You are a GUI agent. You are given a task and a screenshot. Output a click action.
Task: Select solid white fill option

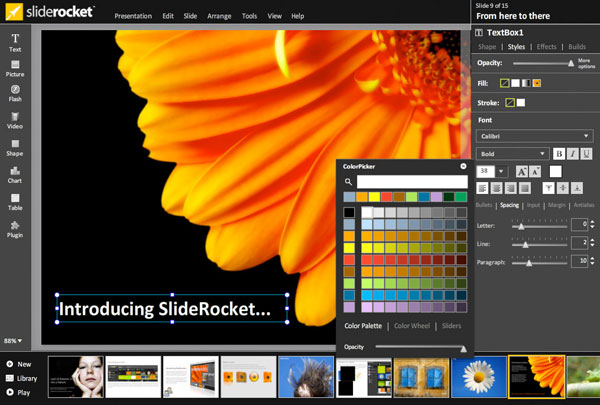(x=515, y=83)
